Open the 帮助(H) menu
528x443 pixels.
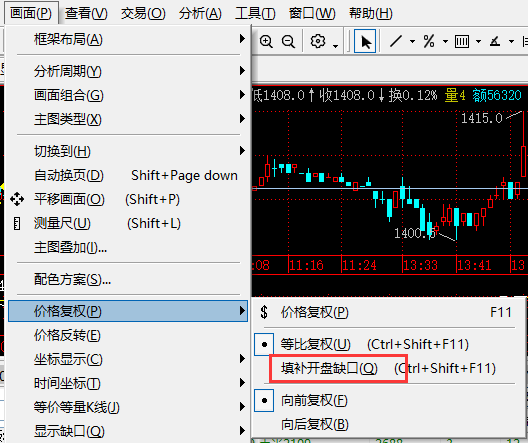[371, 13]
